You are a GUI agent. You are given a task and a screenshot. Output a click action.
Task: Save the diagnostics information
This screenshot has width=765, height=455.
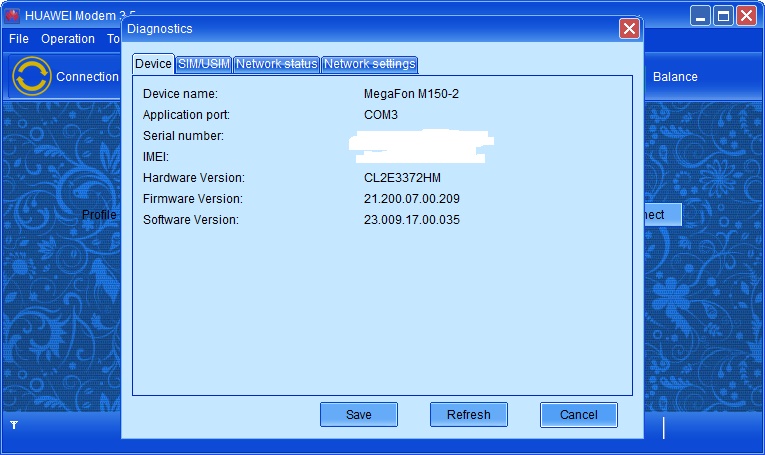[359, 415]
